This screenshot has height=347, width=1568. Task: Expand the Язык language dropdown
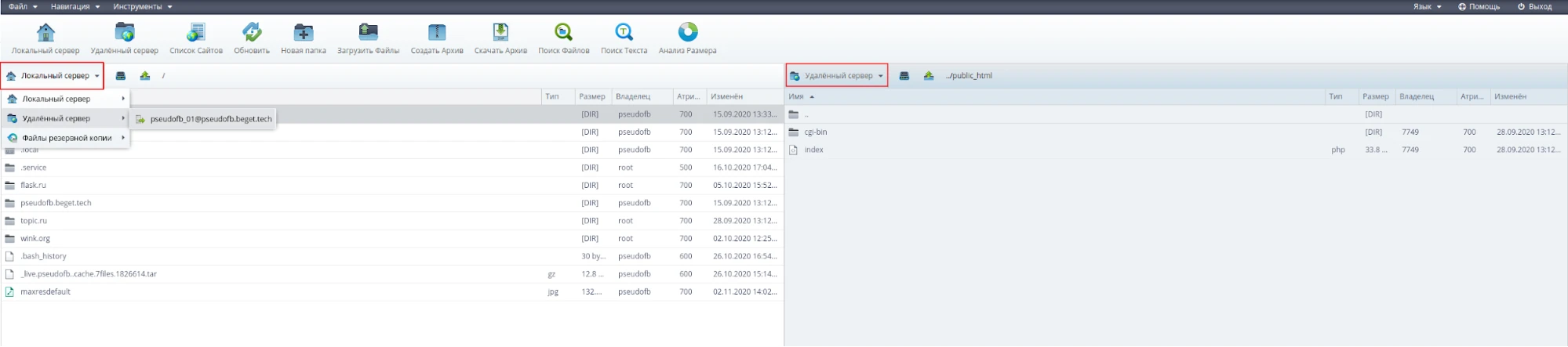[1427, 7]
